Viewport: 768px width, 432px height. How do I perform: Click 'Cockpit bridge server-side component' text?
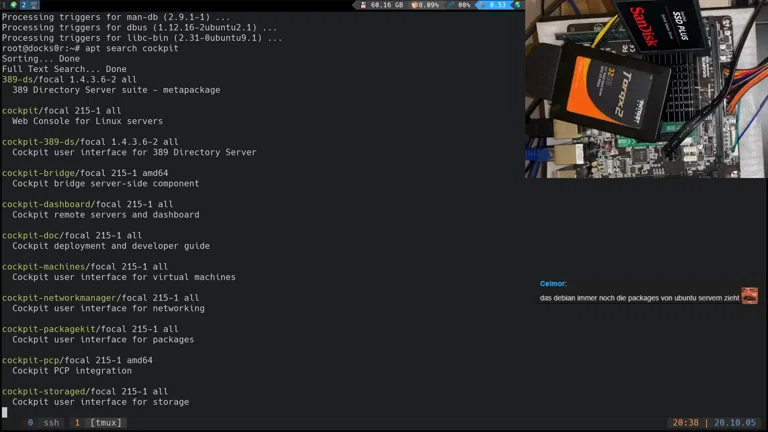(x=105, y=184)
